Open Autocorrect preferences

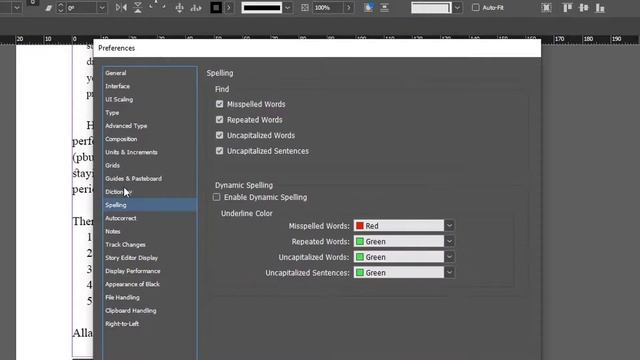click(150, 218)
